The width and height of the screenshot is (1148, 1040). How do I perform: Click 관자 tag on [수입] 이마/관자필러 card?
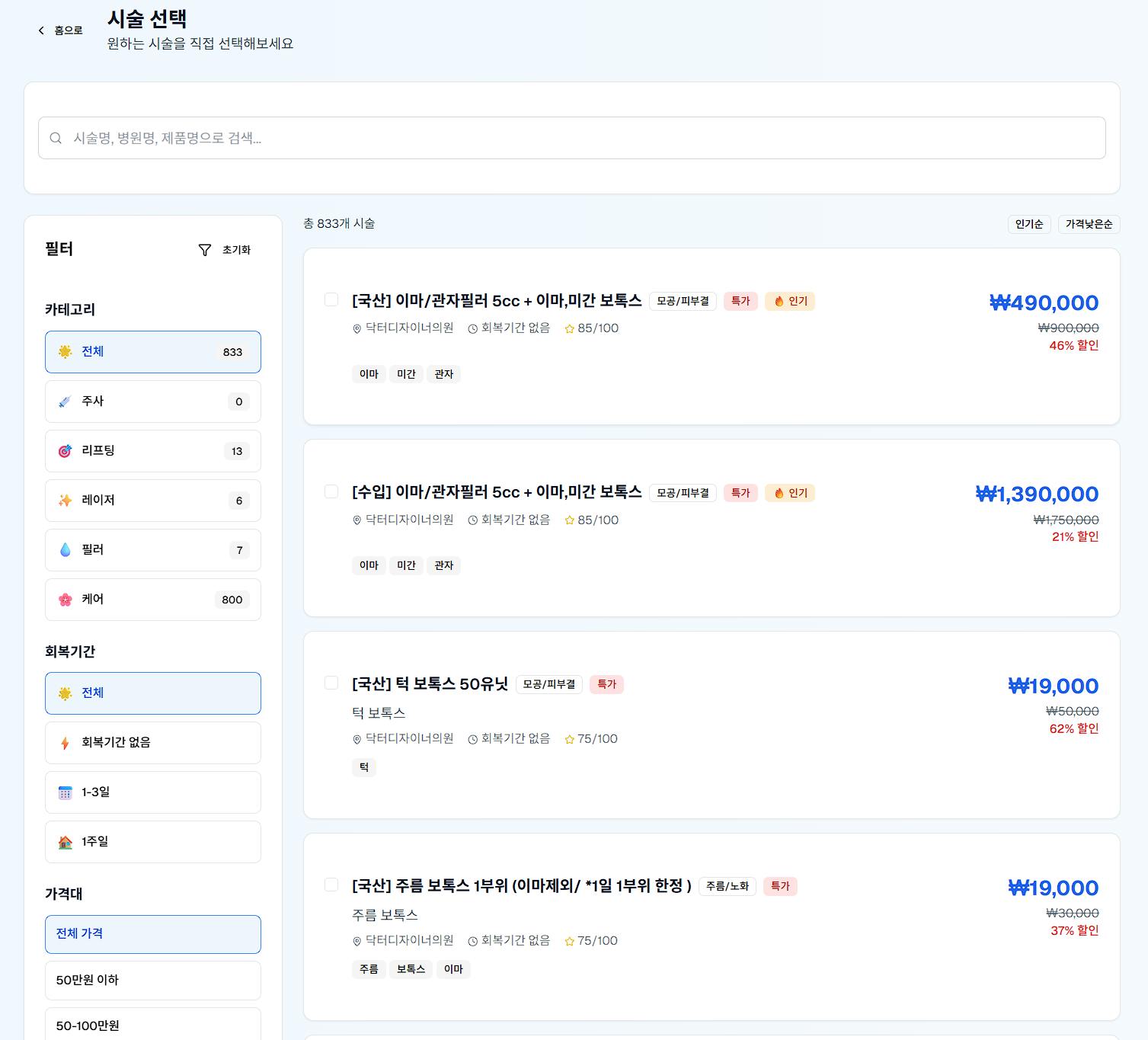click(444, 565)
